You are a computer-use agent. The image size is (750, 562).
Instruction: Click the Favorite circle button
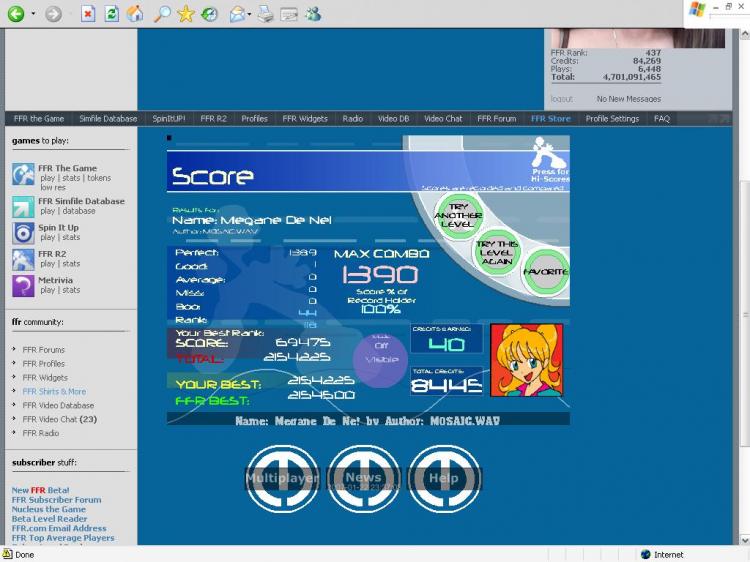(x=545, y=272)
